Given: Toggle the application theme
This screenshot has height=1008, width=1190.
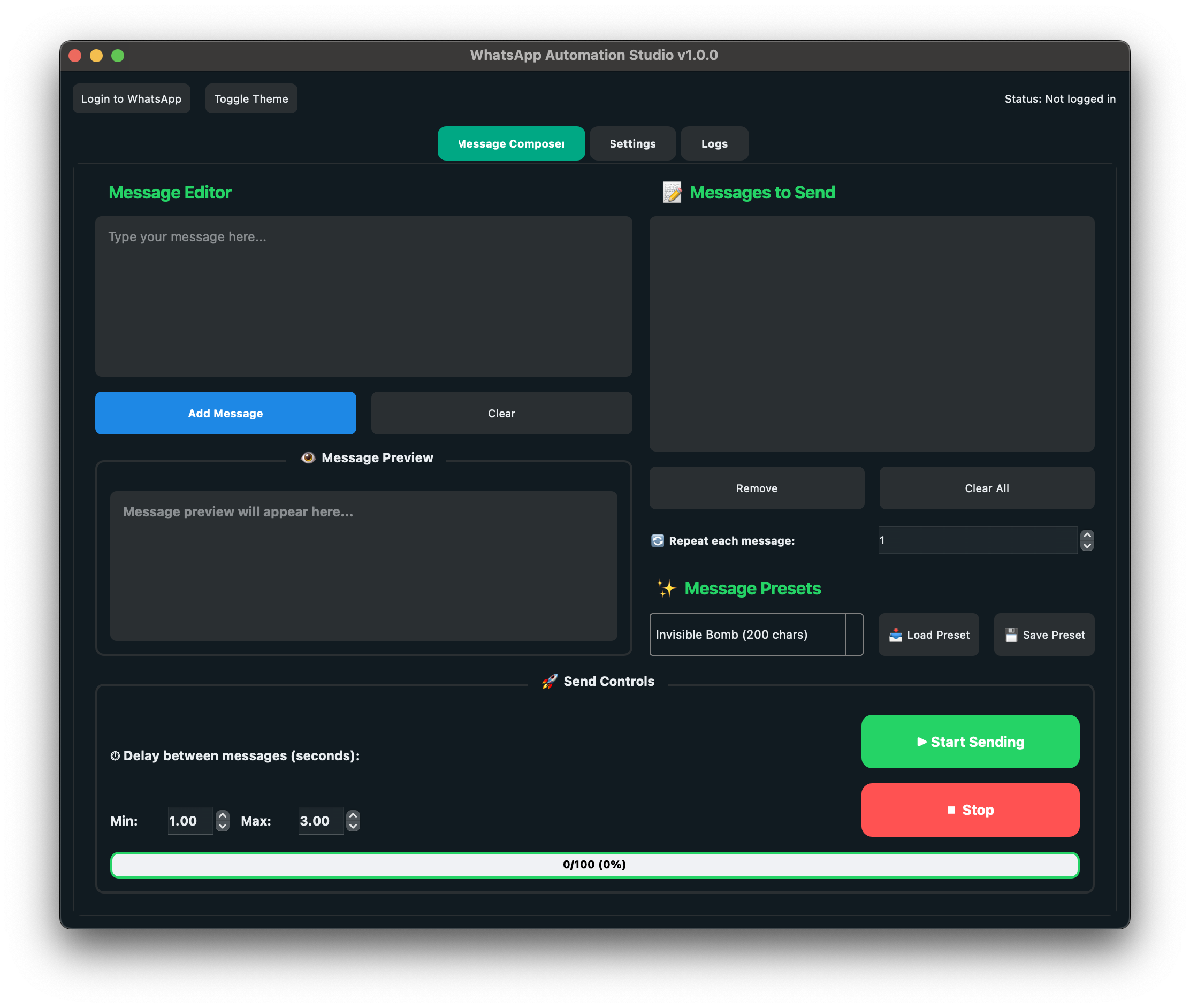Looking at the screenshot, I should pyautogui.click(x=250, y=98).
